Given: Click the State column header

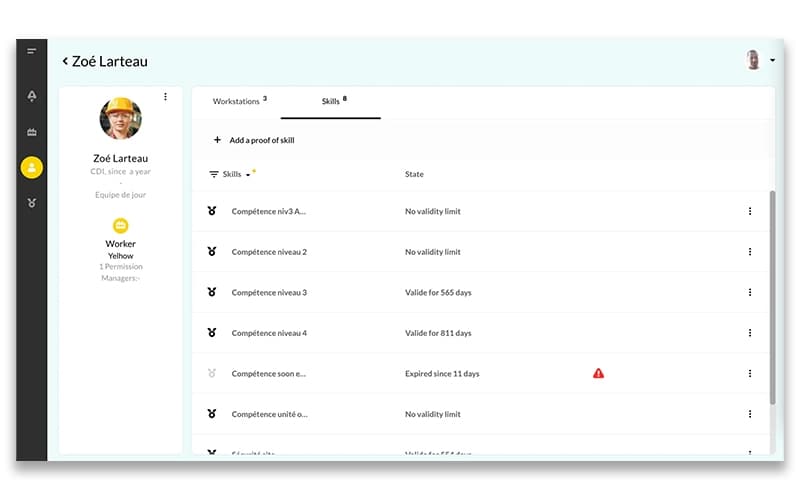Looking at the screenshot, I should 414,174.
